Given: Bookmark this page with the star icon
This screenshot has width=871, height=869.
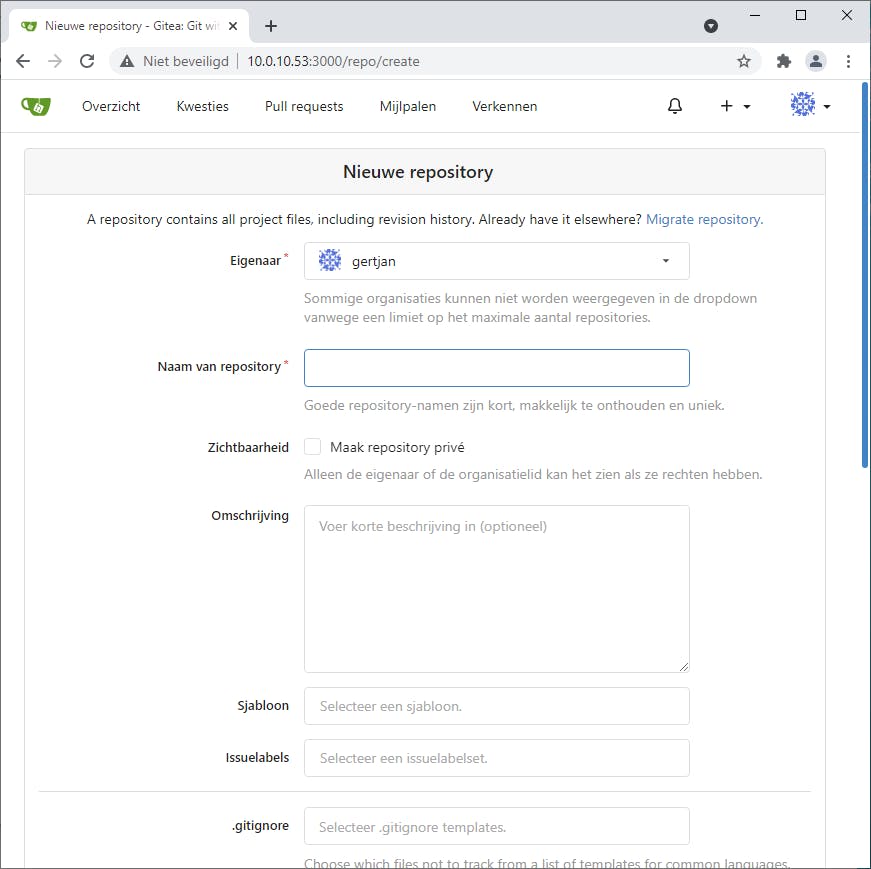Looking at the screenshot, I should coord(744,61).
